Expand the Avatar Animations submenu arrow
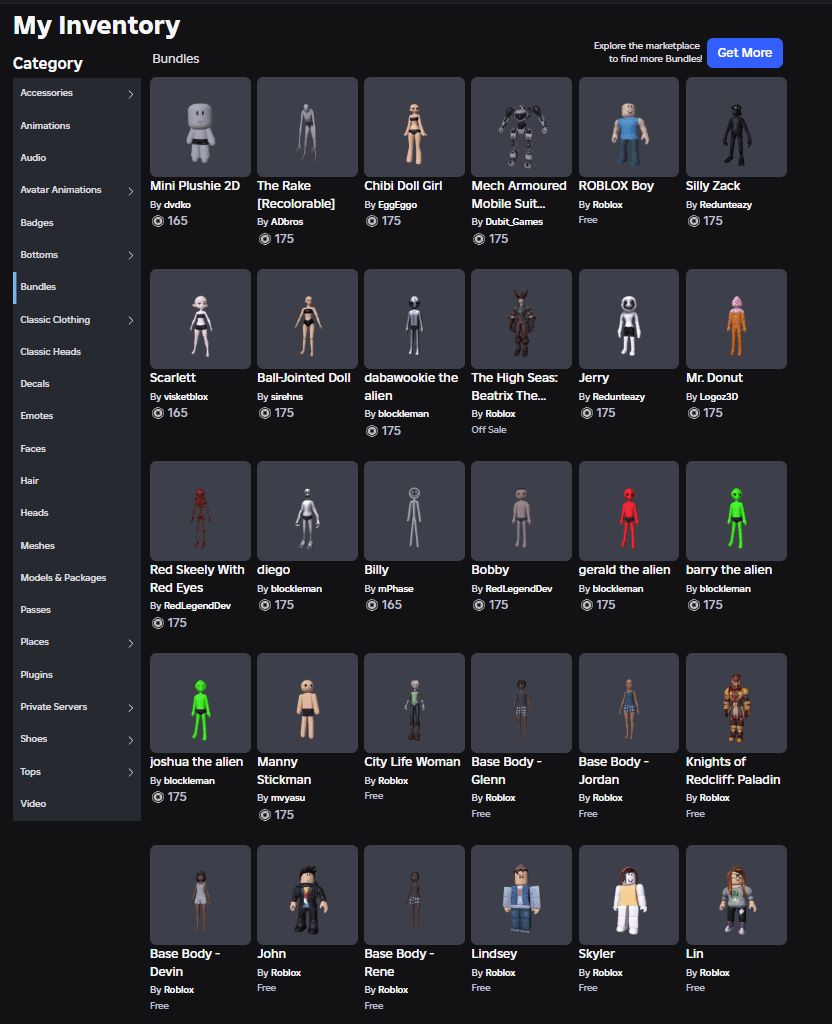832x1024 pixels. coord(131,191)
